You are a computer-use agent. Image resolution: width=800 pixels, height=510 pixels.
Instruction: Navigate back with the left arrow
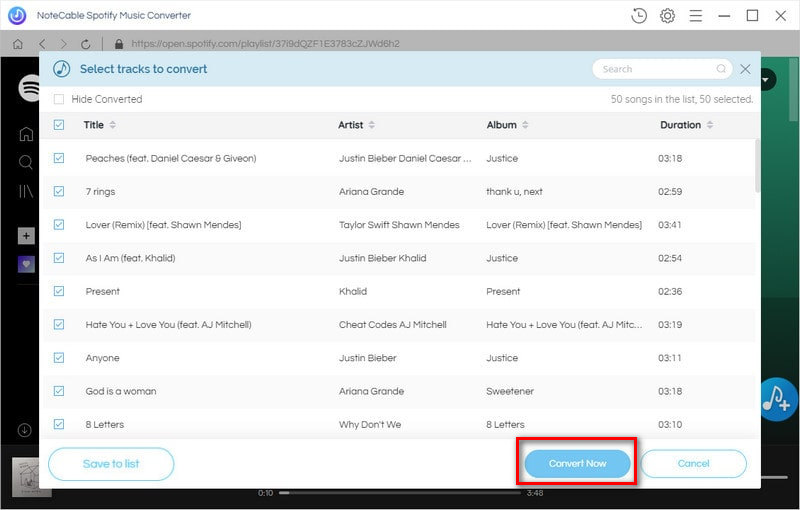coord(42,44)
